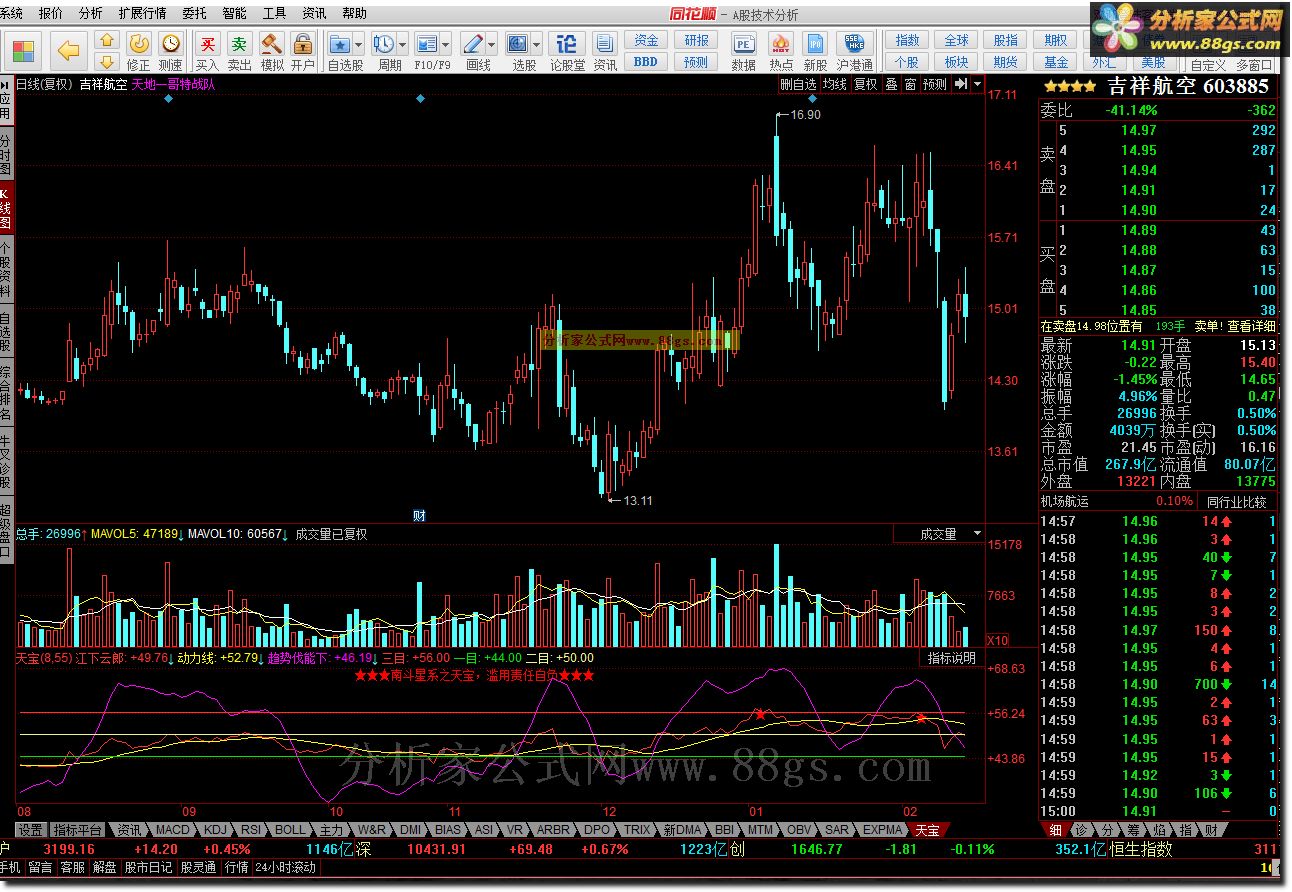Open the F10/F9 info icon
This screenshot has width=1292, height=892.
(426, 43)
